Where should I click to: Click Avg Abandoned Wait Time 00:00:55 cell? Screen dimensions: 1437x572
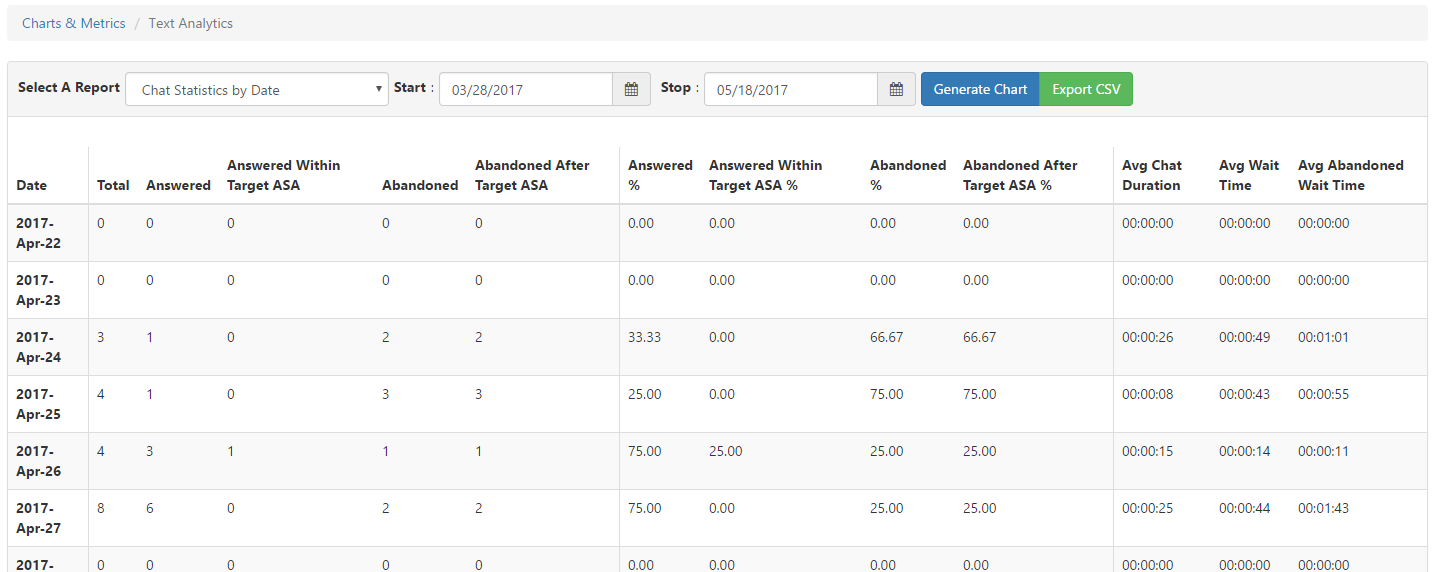point(1323,394)
